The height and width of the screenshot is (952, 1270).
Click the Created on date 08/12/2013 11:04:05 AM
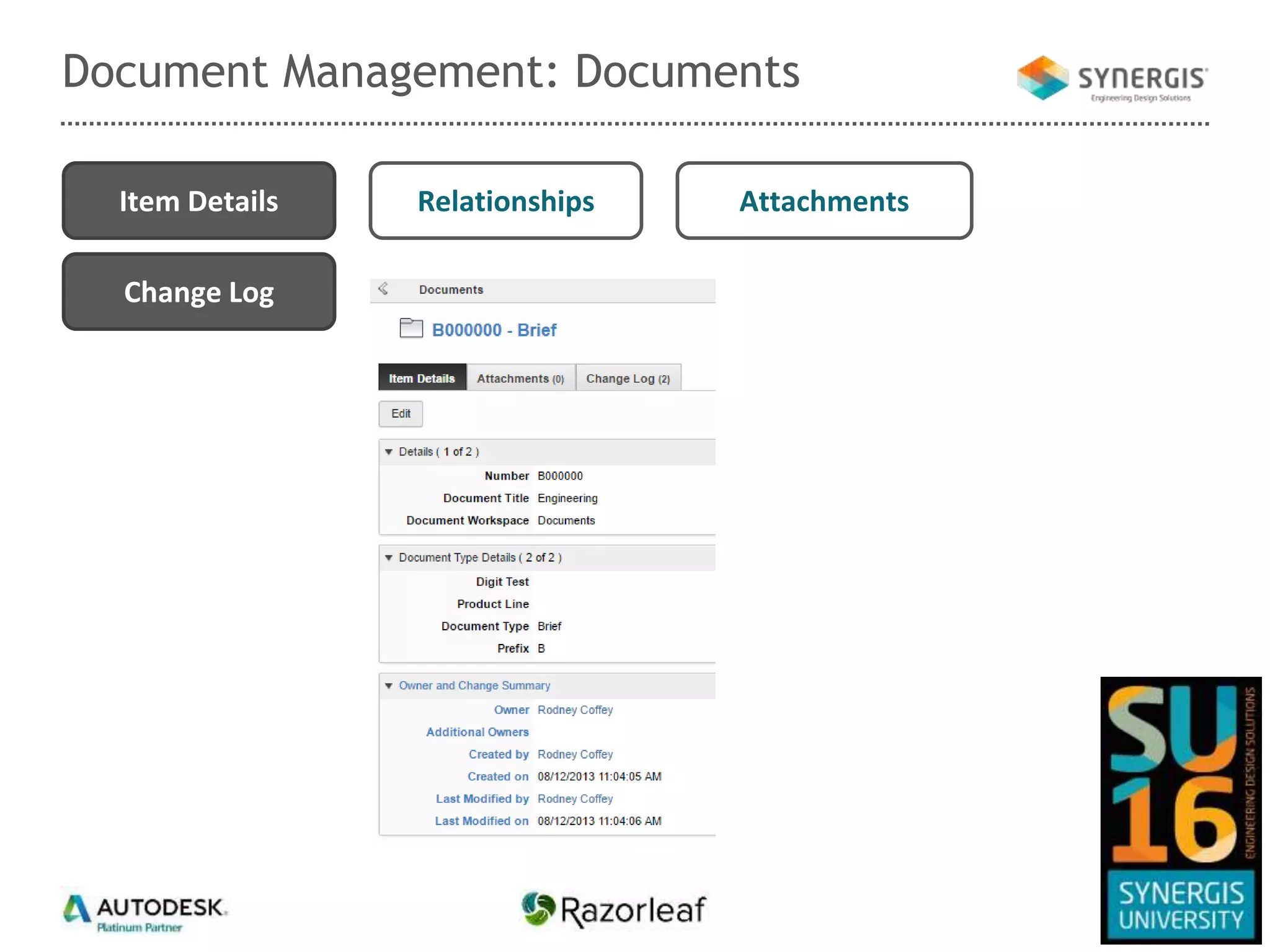(x=600, y=777)
